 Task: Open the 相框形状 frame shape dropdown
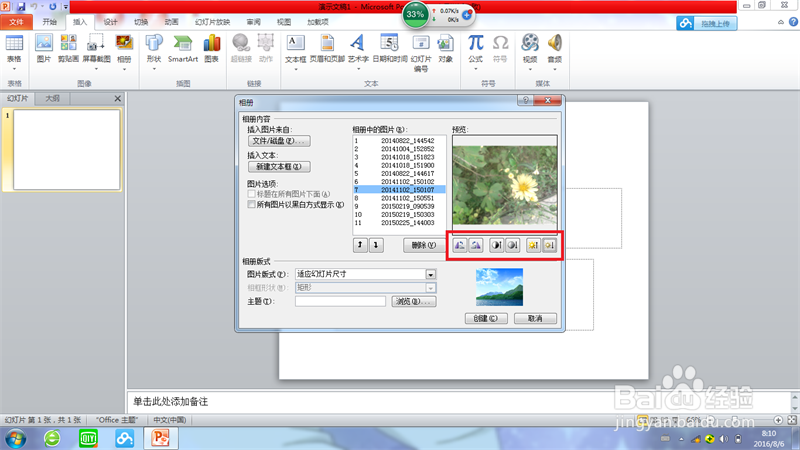pyautogui.click(x=431, y=288)
